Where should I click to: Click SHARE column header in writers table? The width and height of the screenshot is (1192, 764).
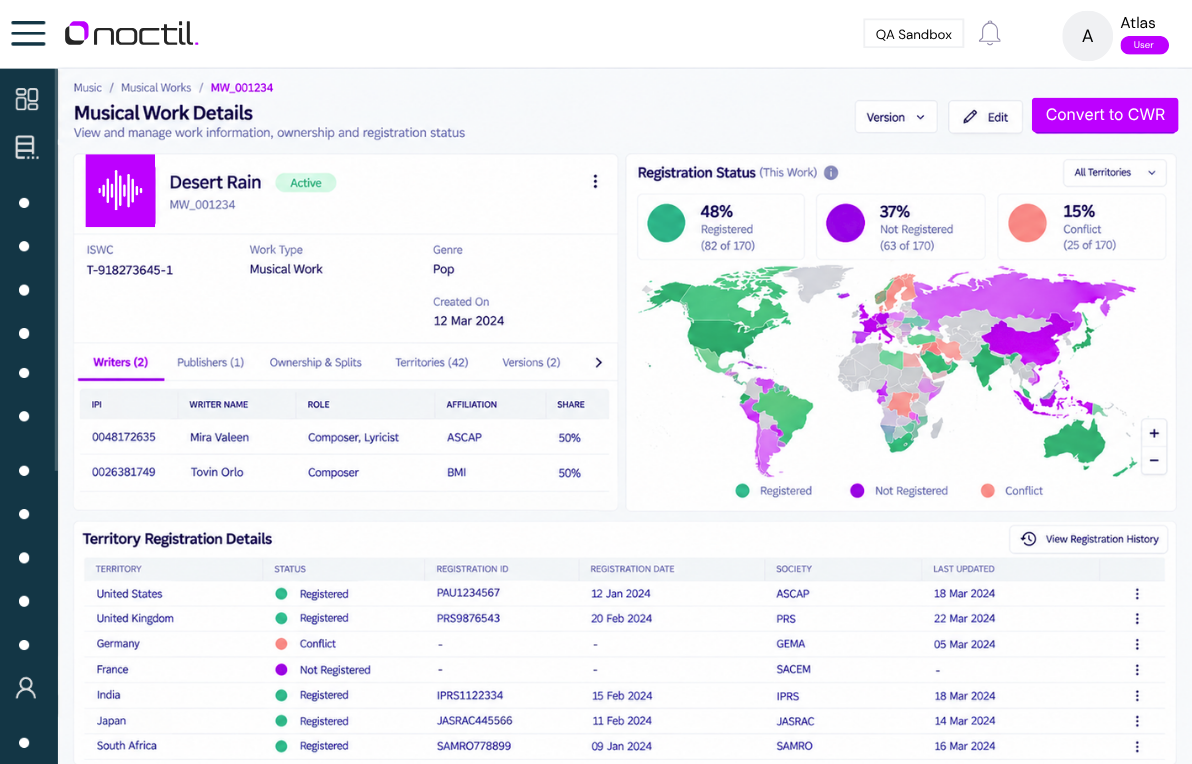tap(571, 404)
